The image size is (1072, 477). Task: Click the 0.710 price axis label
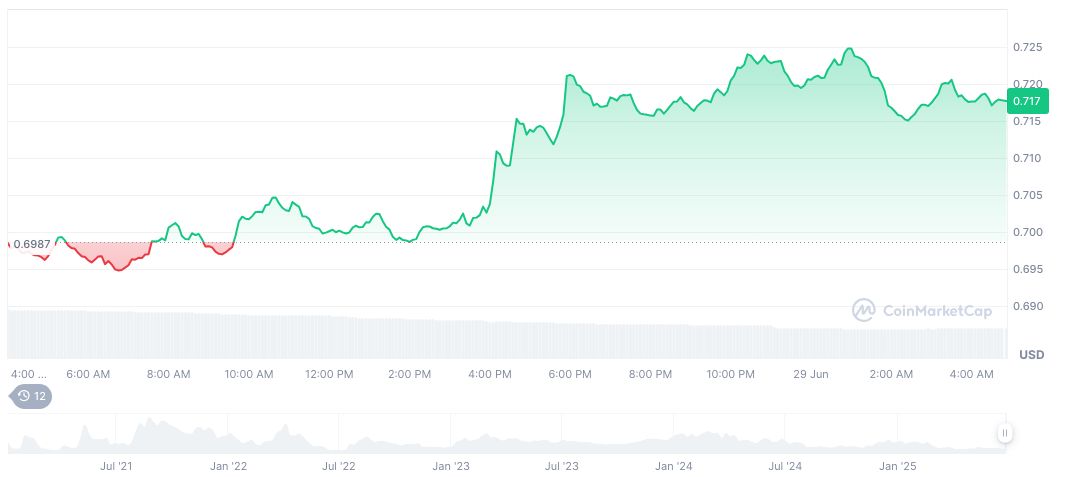click(1027, 158)
